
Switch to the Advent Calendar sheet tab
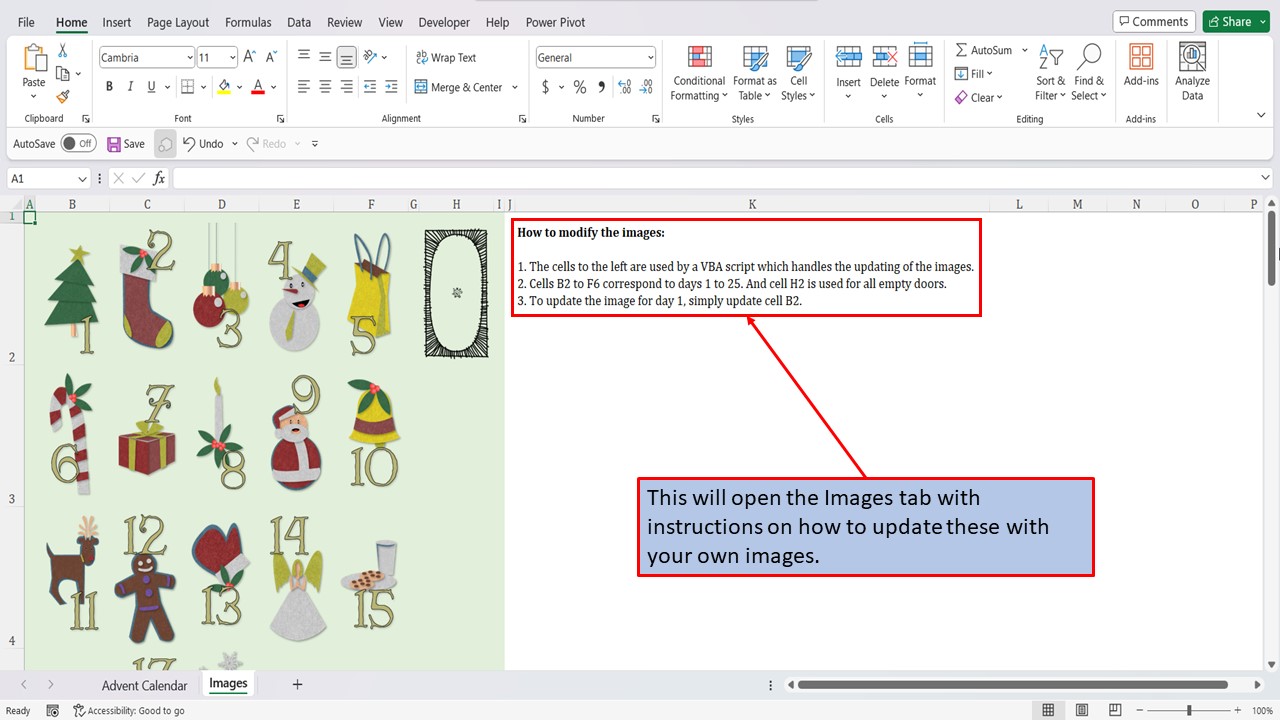pyautogui.click(x=143, y=685)
